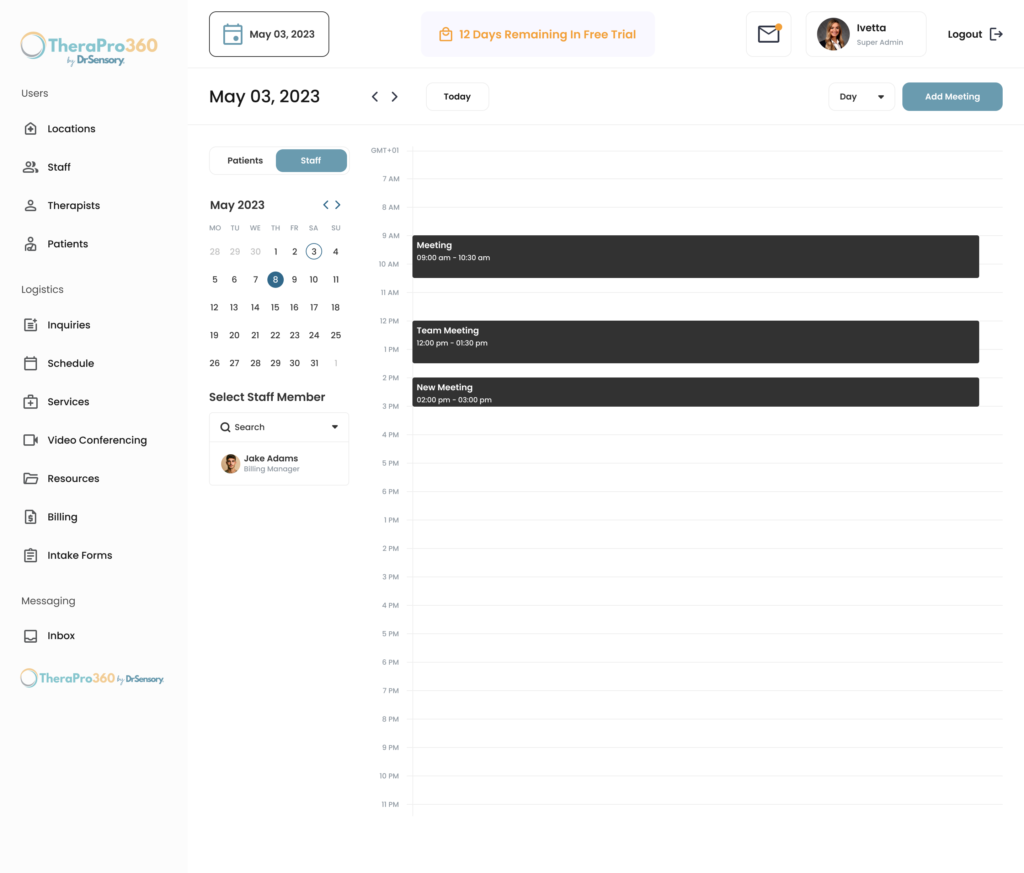Viewport: 1024px width, 873px height.
Task: Click the Schedule calendar icon
Action: 30,363
